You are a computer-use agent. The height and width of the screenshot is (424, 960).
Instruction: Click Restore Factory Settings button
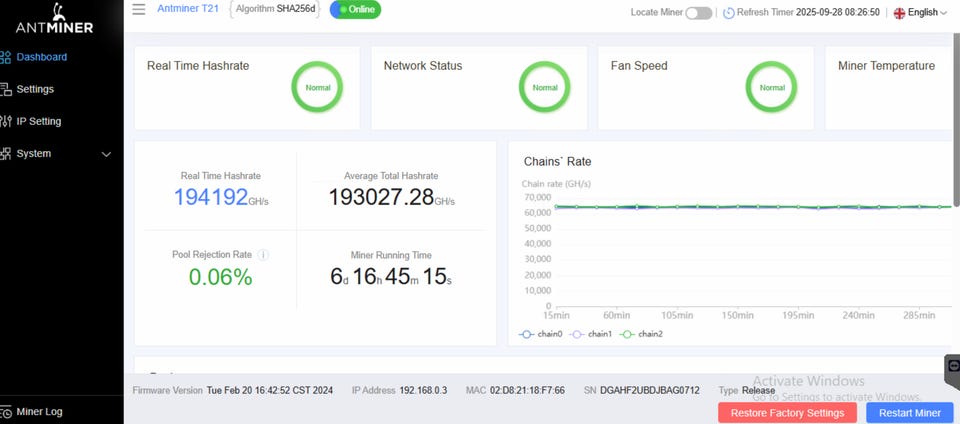(787, 413)
